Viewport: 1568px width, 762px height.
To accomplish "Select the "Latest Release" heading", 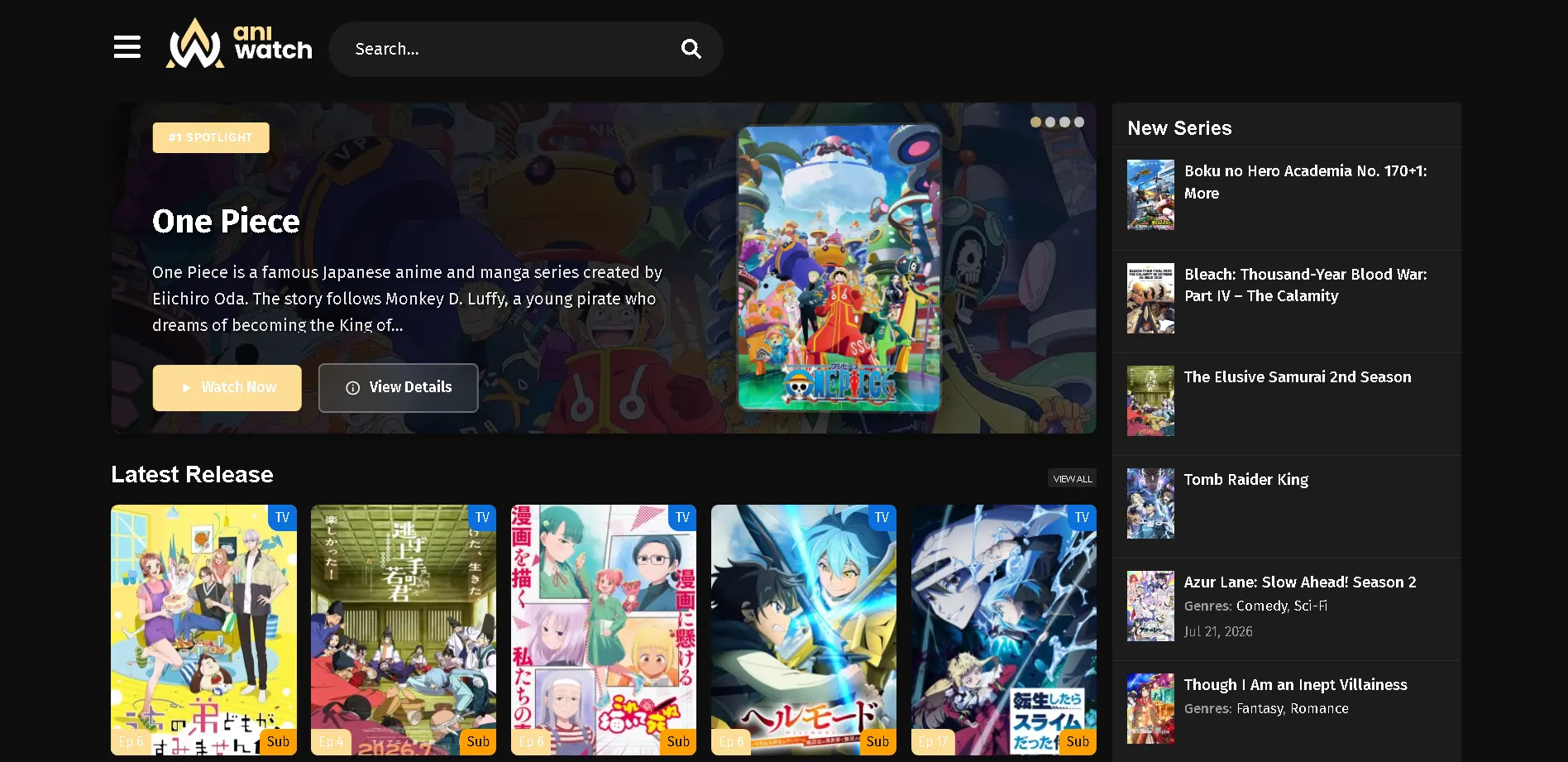I will tap(192, 474).
